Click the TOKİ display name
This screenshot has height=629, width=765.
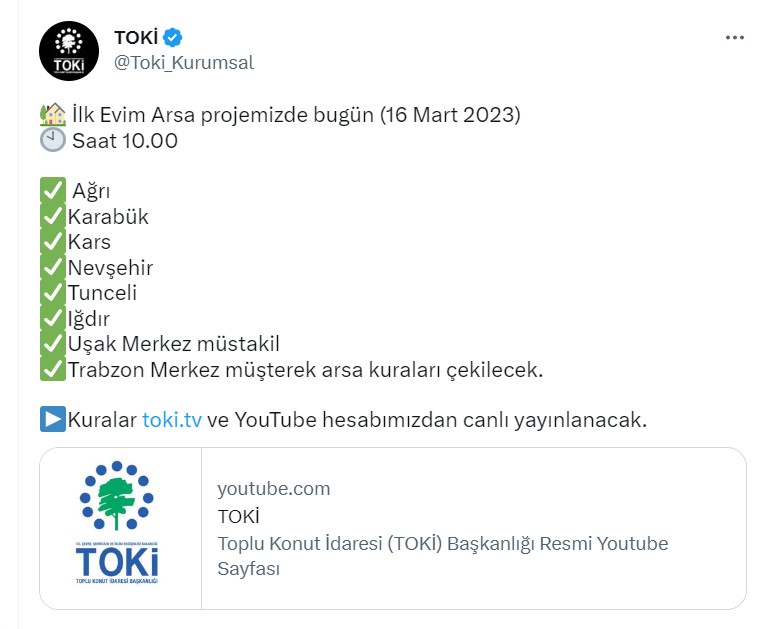(136, 38)
